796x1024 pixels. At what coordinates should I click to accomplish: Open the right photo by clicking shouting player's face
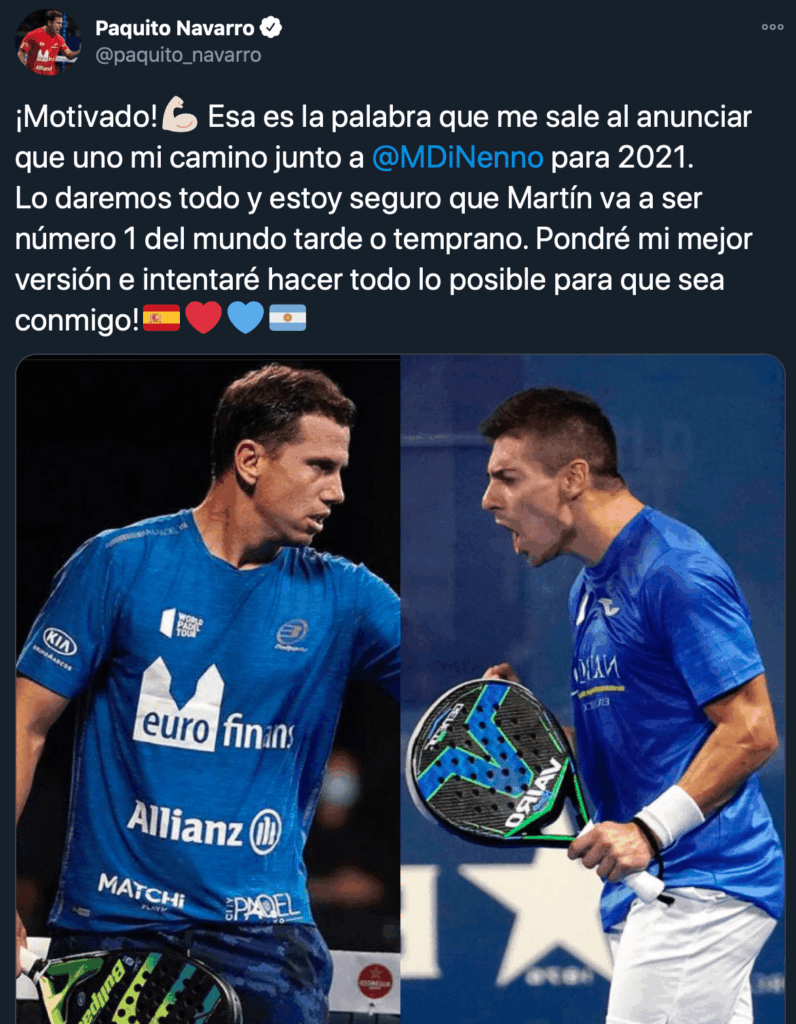coord(529,496)
